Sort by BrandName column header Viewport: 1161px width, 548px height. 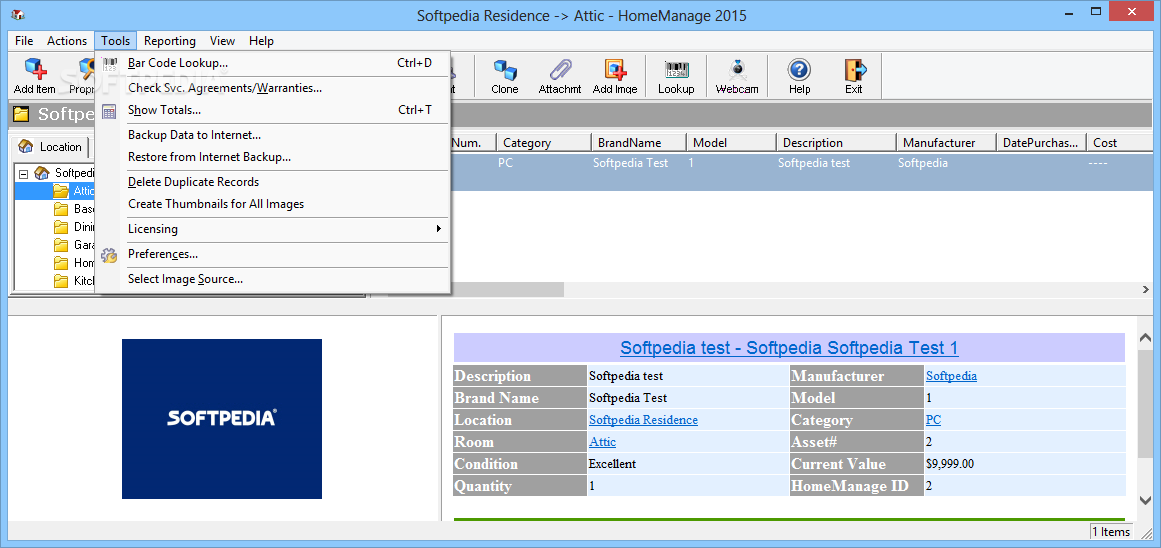(638, 143)
